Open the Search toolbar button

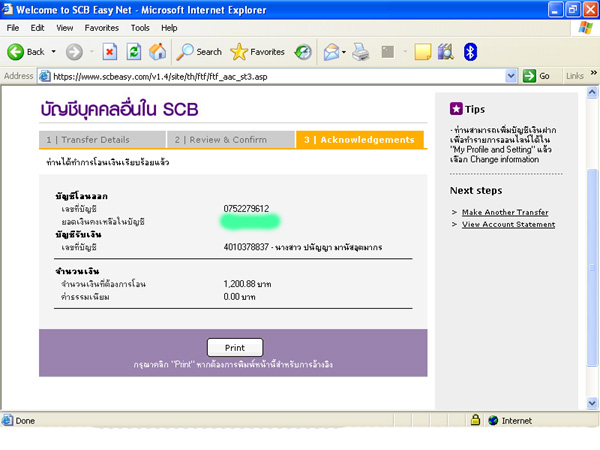(199, 52)
